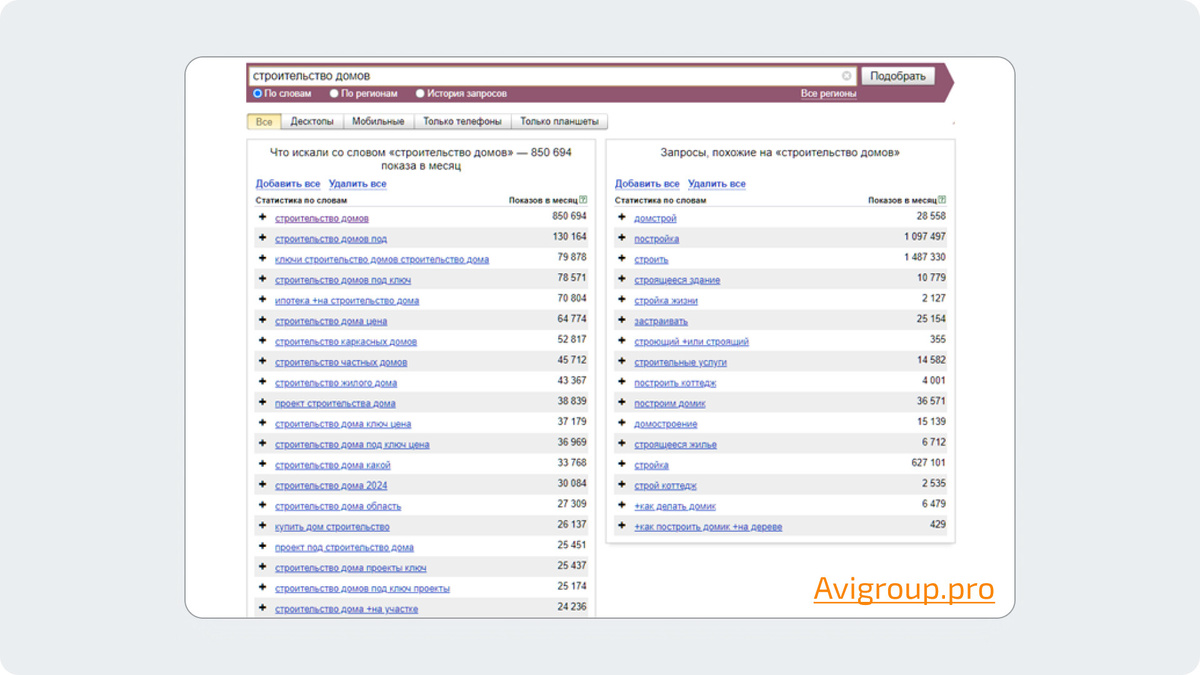1200x675 pixels.
Task: Add 'строй коттедж' with its plus icon
Action: (x=622, y=485)
